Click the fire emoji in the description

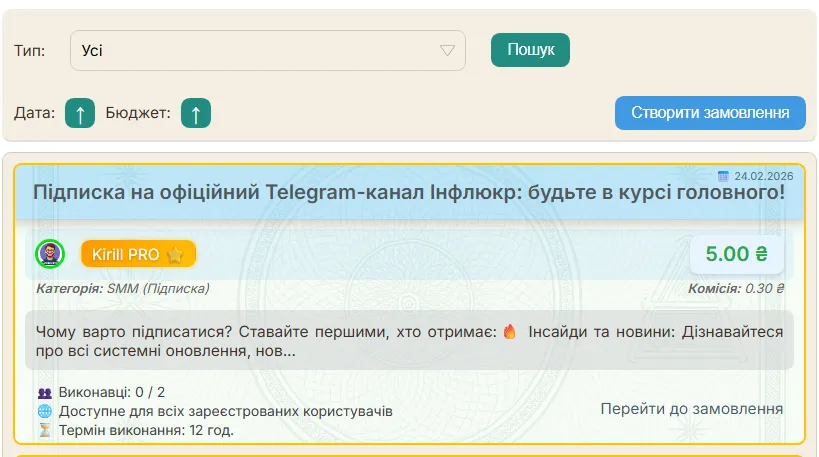click(x=509, y=332)
